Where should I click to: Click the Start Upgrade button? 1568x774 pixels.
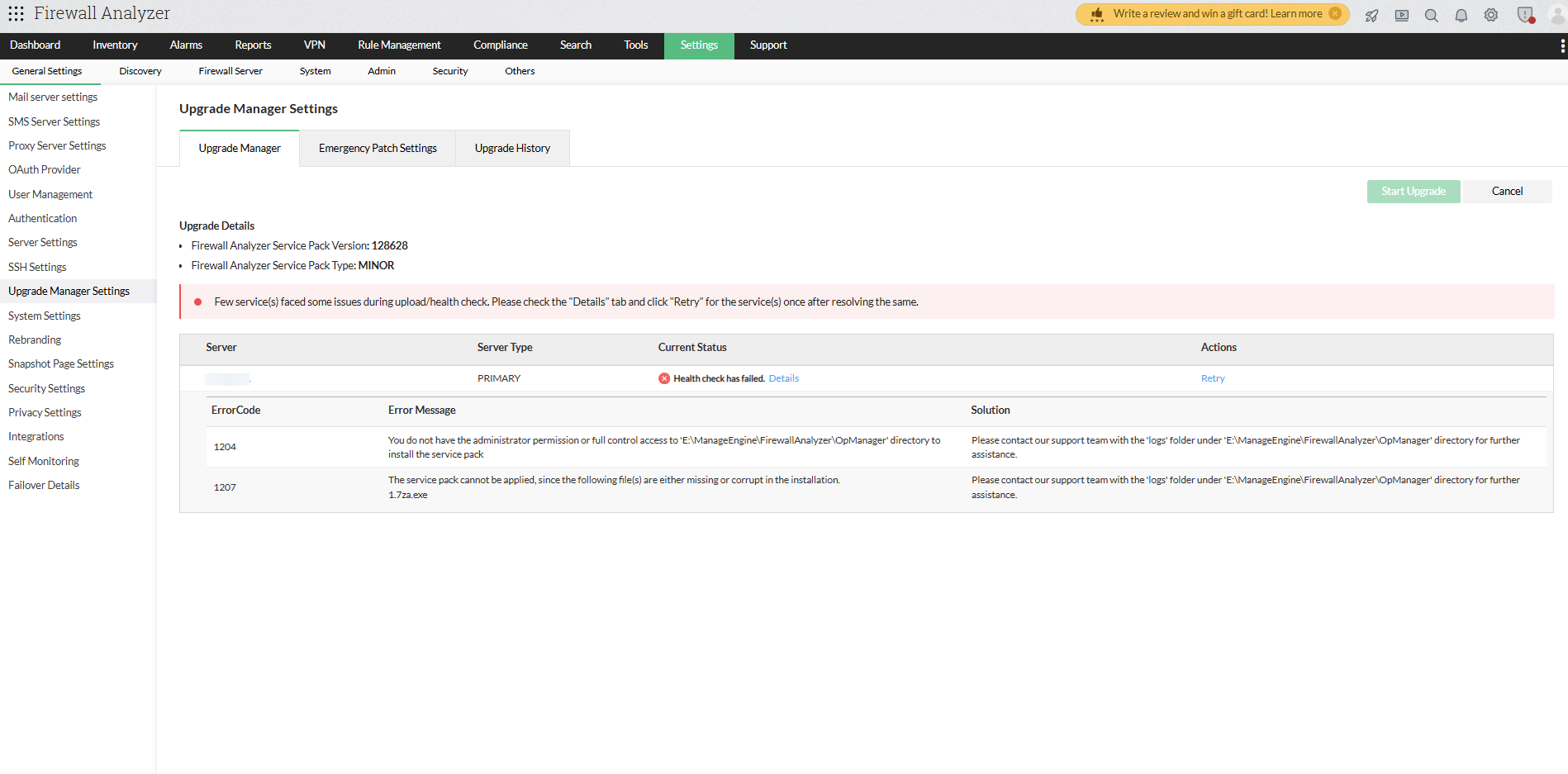click(1414, 192)
